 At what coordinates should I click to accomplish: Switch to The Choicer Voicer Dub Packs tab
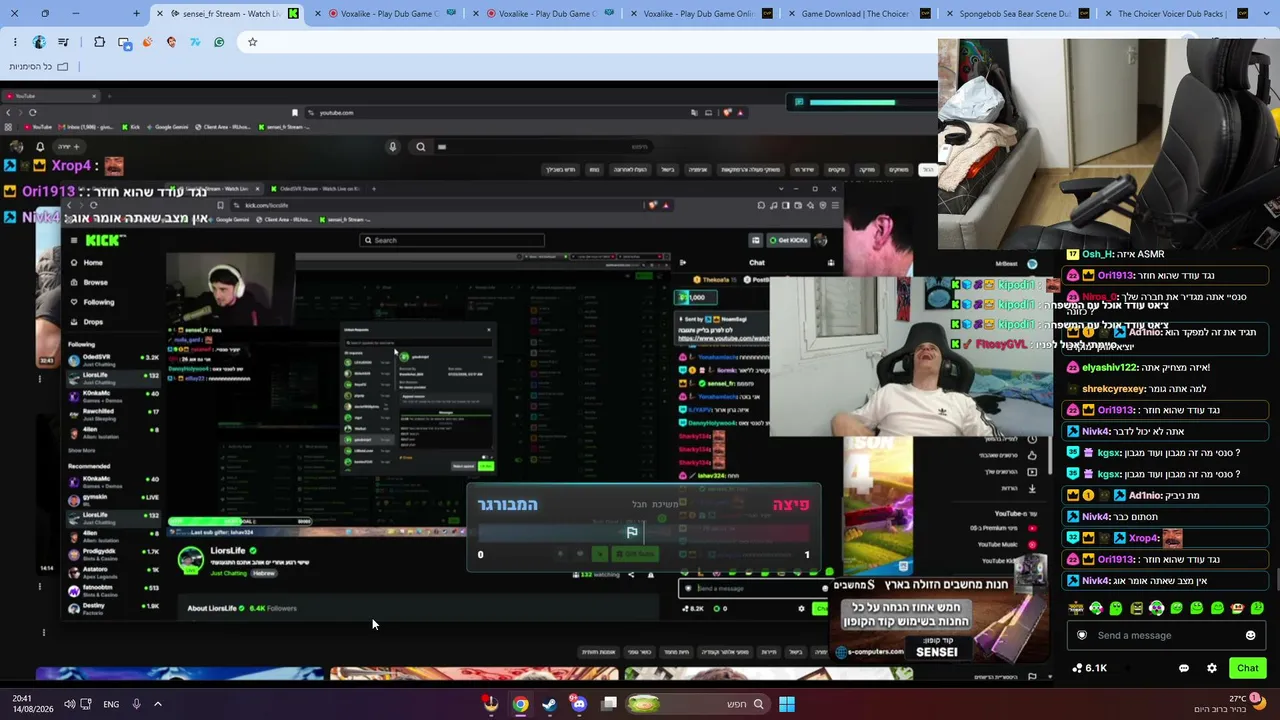1174,14
